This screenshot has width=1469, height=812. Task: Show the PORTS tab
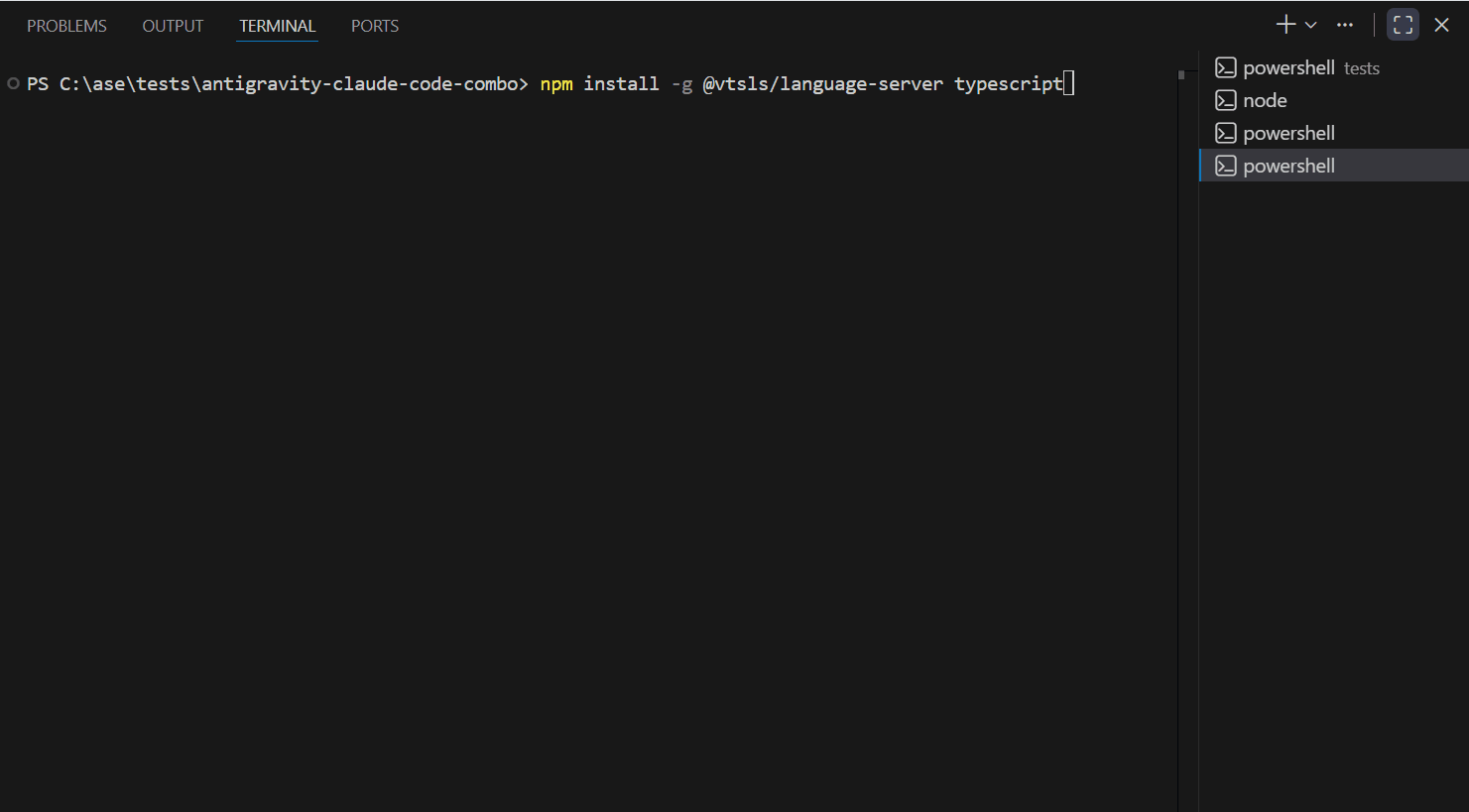click(375, 26)
